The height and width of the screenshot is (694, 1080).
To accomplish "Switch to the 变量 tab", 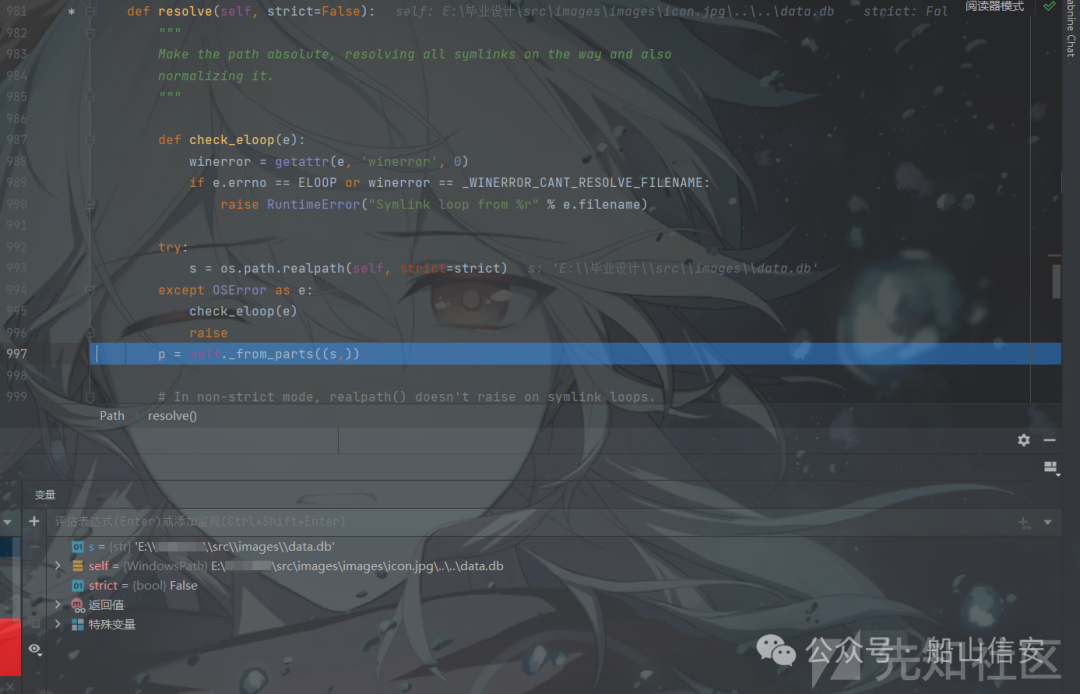I will coord(45,494).
